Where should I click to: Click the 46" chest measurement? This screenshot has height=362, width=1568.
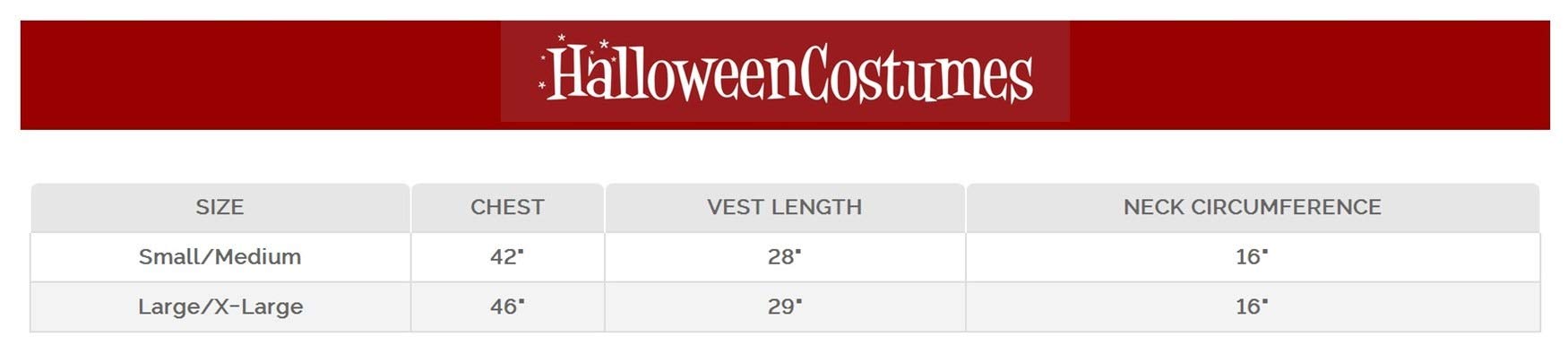tap(507, 306)
